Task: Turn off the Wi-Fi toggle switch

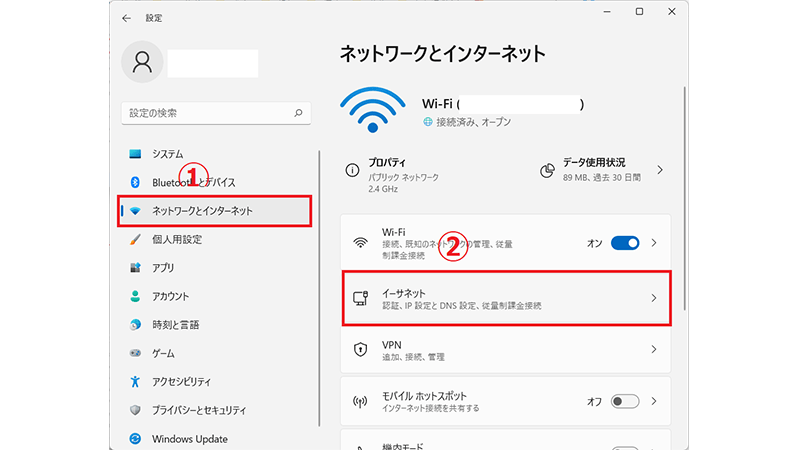Action: coord(625,243)
